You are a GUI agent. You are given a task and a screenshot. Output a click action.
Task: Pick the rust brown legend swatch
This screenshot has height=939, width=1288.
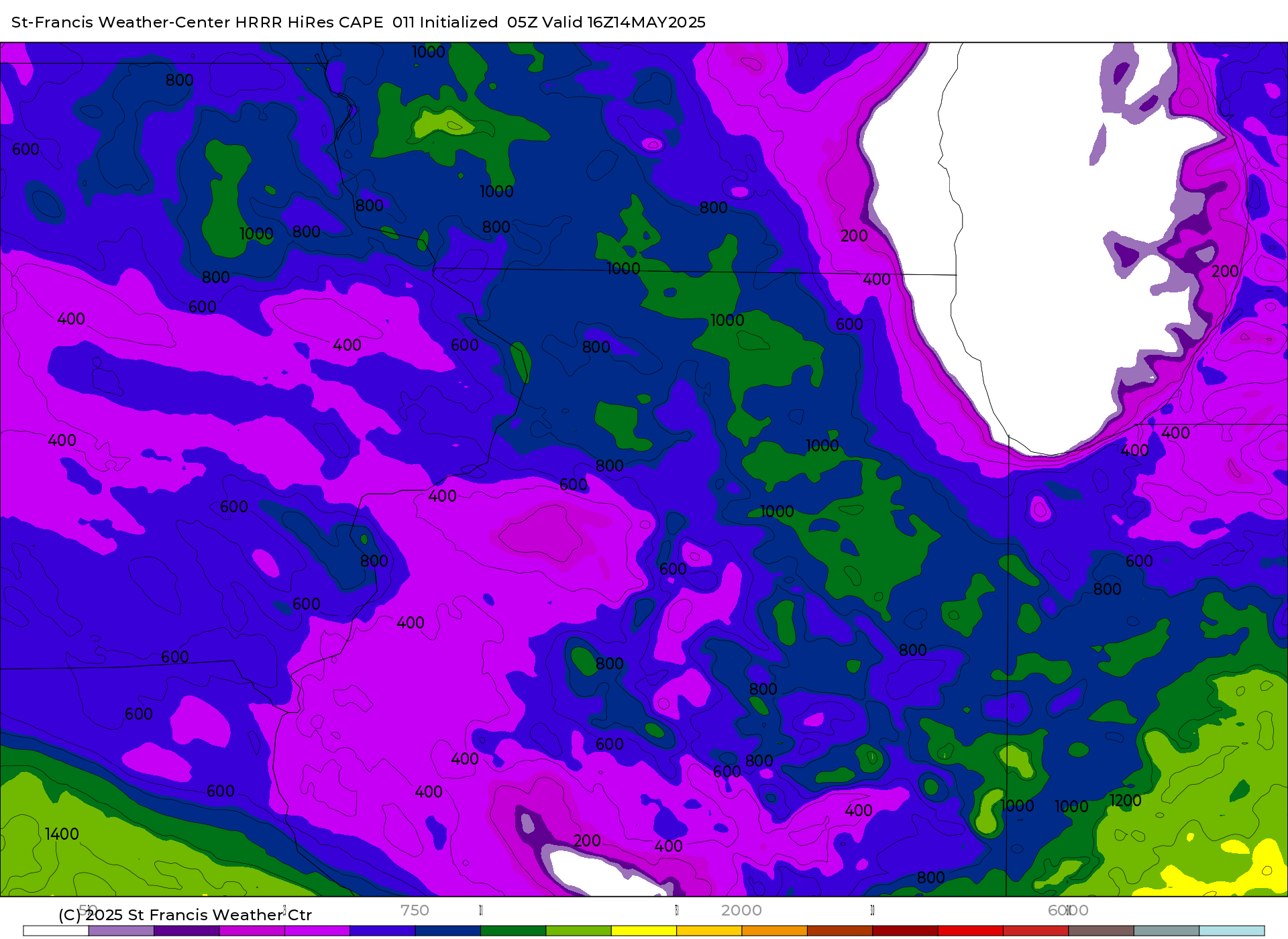[x=840, y=931]
